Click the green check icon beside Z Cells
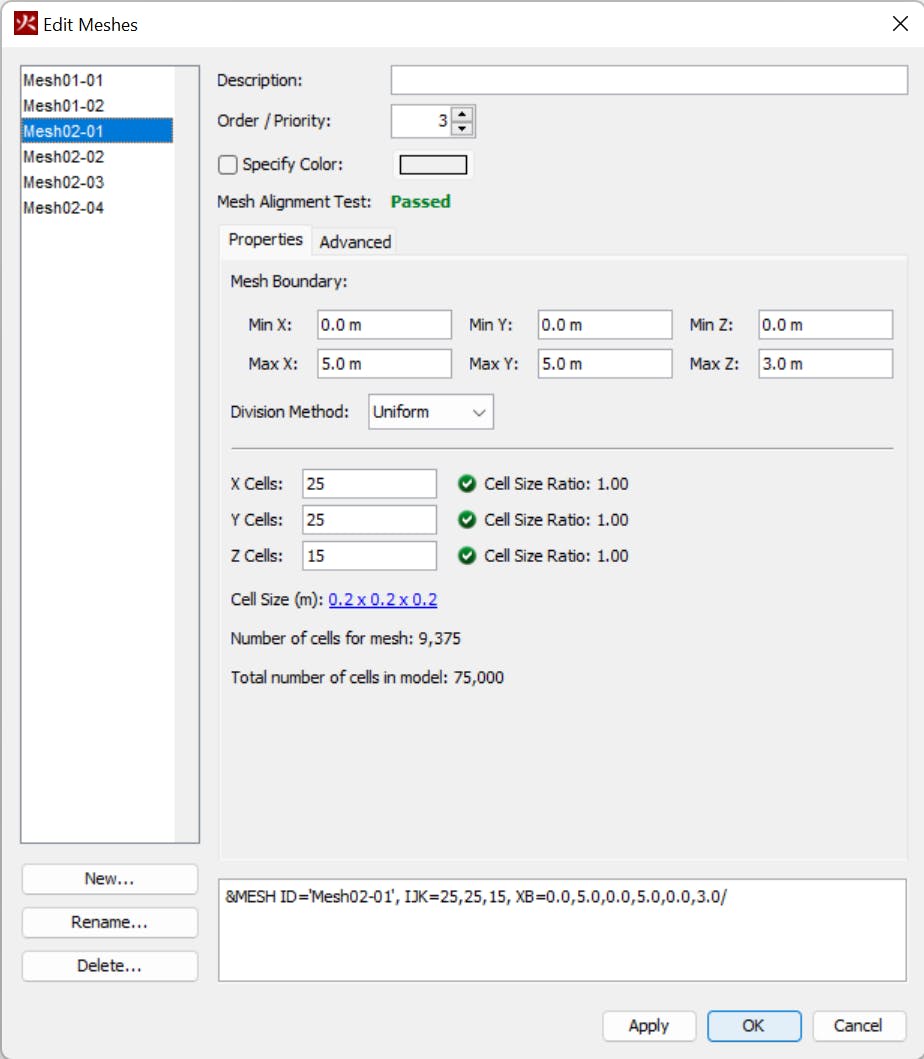Viewport: 924px width, 1059px height. [466, 556]
